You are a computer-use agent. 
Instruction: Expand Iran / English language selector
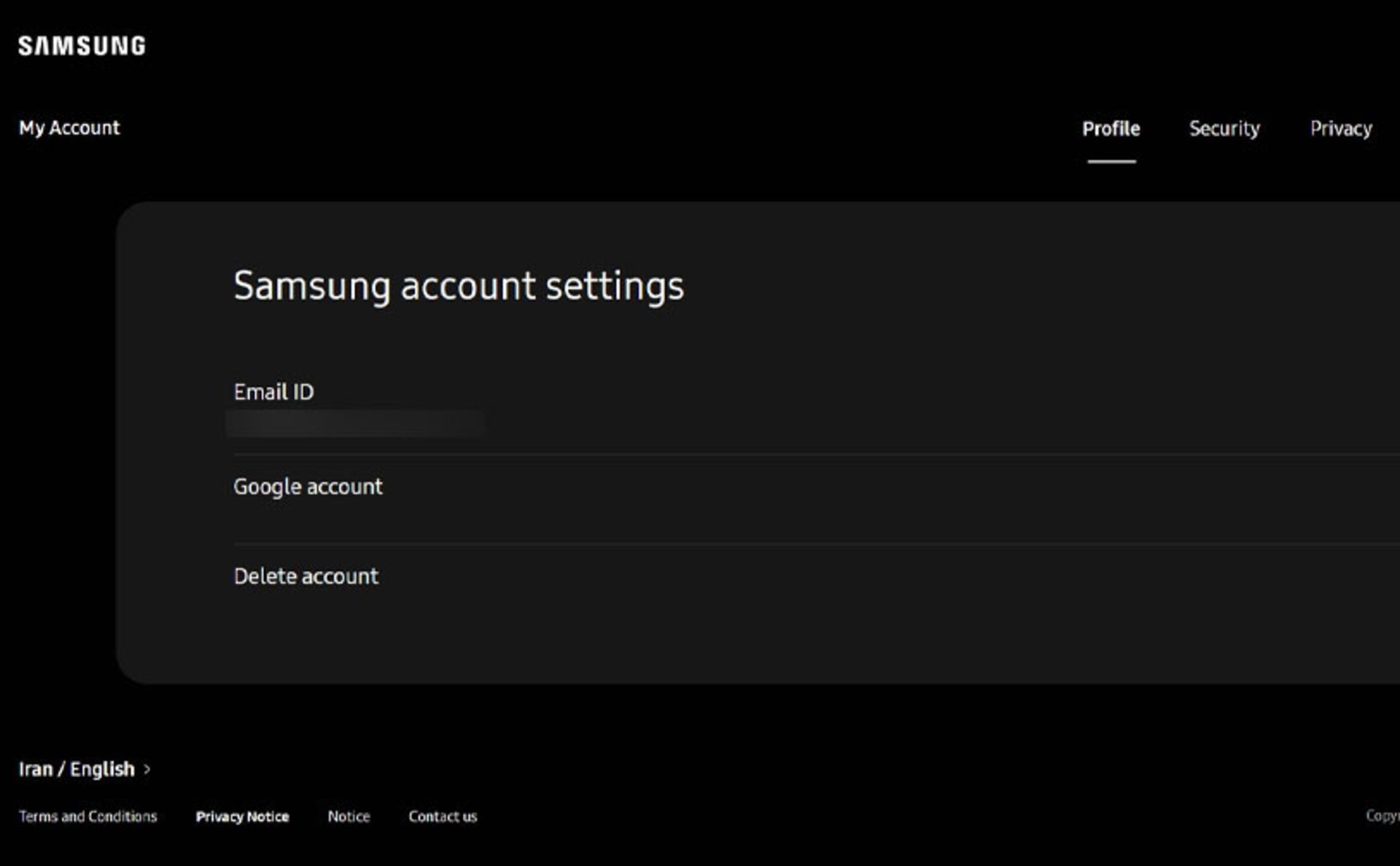(x=85, y=768)
